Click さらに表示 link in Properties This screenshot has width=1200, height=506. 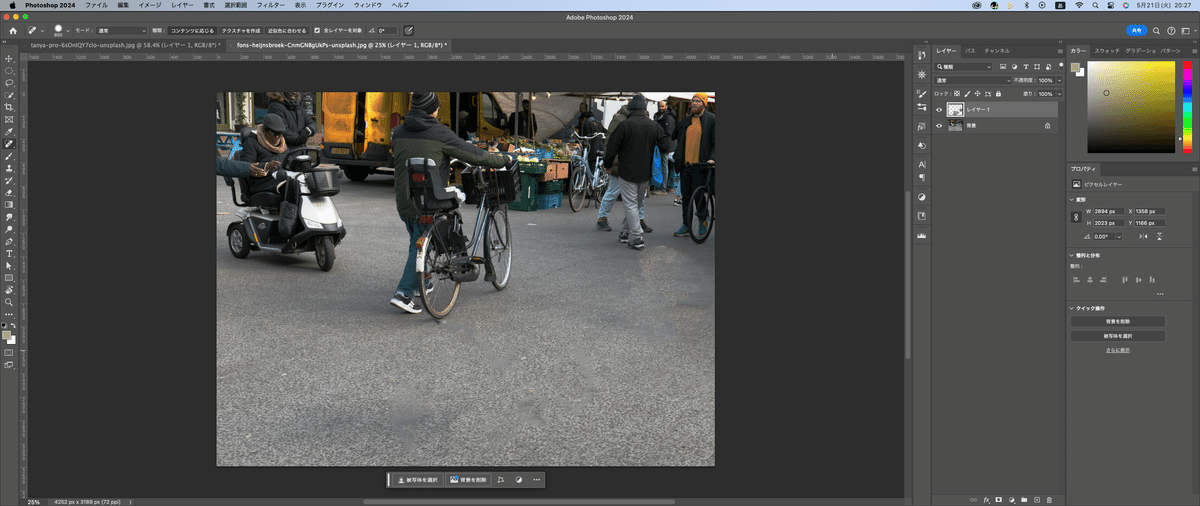point(1118,350)
